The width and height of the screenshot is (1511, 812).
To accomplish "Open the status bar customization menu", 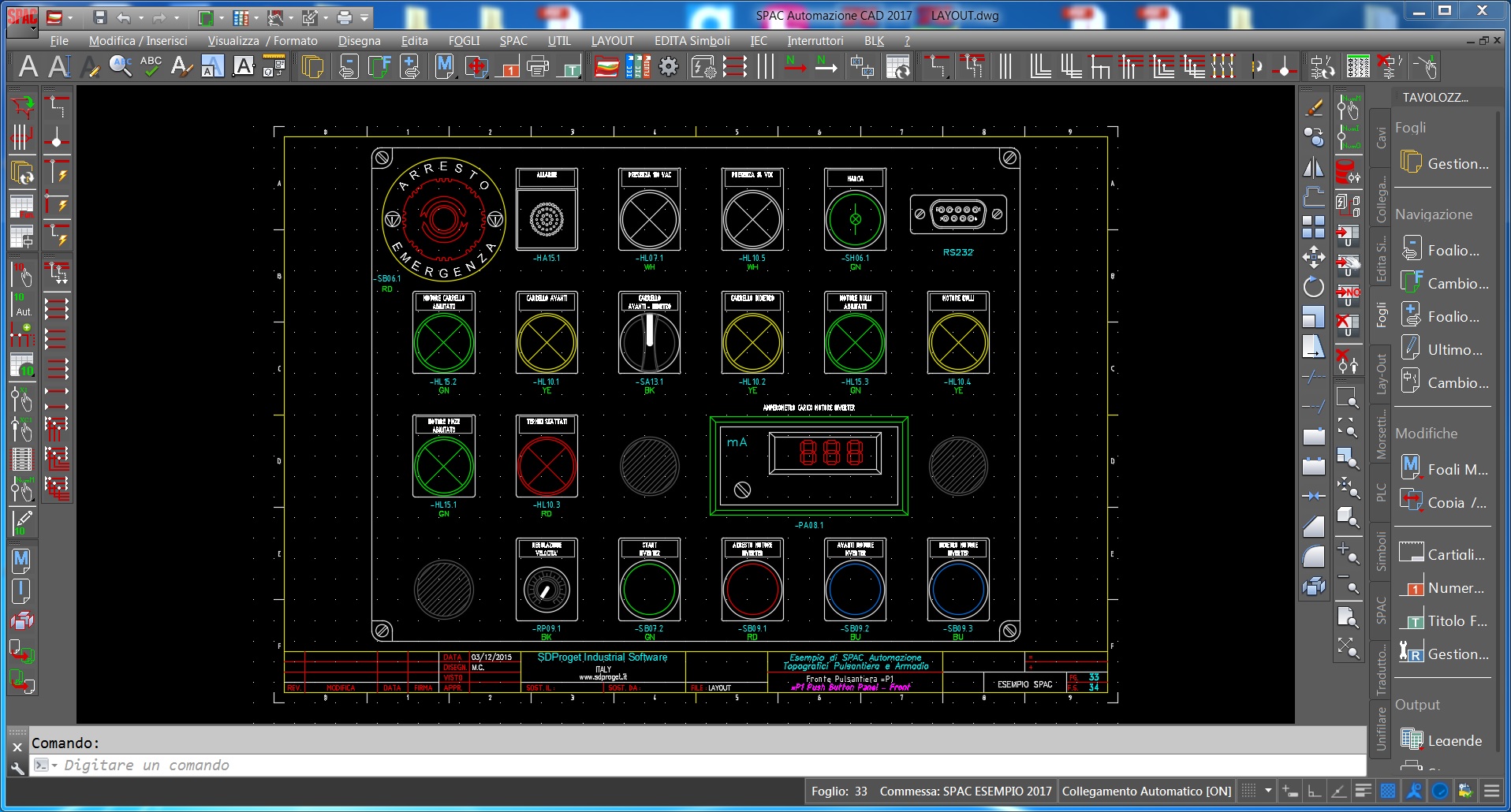I will click(1490, 791).
